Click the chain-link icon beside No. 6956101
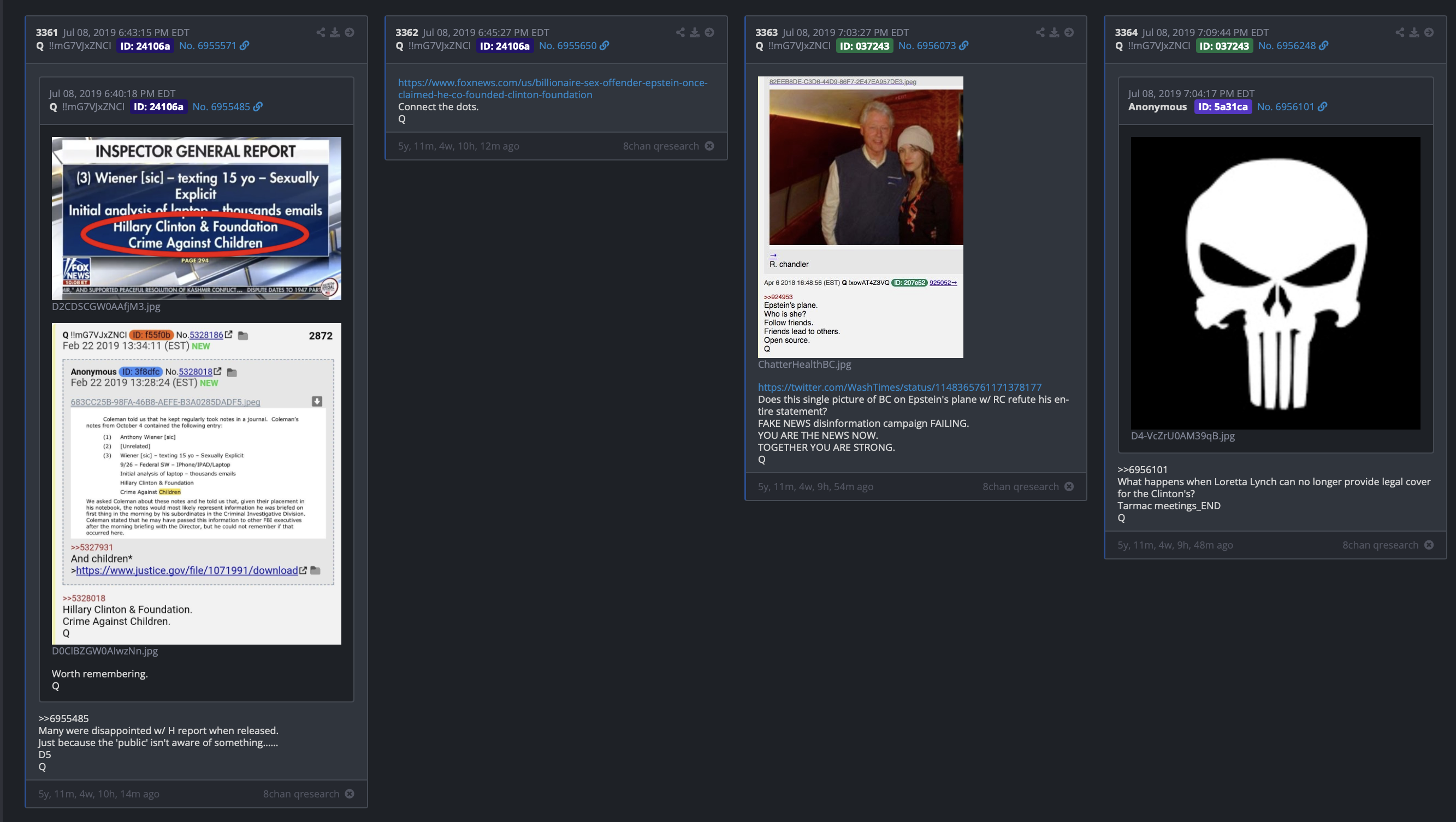 [1323, 107]
